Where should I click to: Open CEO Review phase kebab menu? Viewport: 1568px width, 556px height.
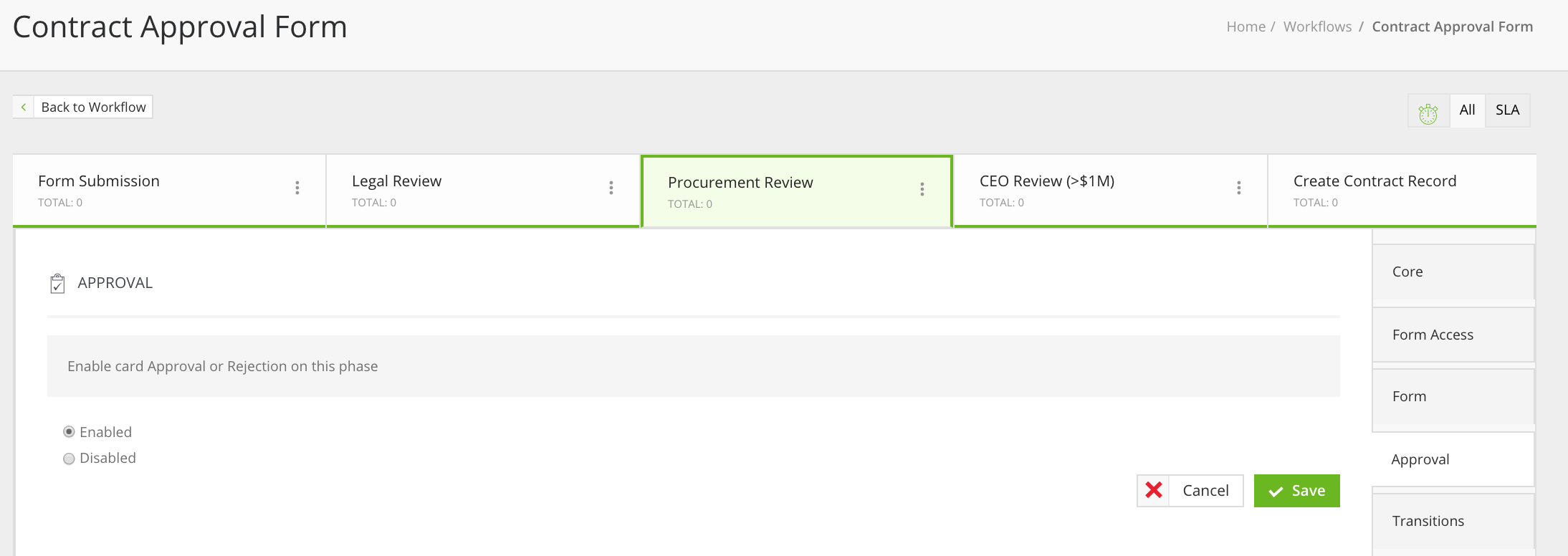[1239, 188]
